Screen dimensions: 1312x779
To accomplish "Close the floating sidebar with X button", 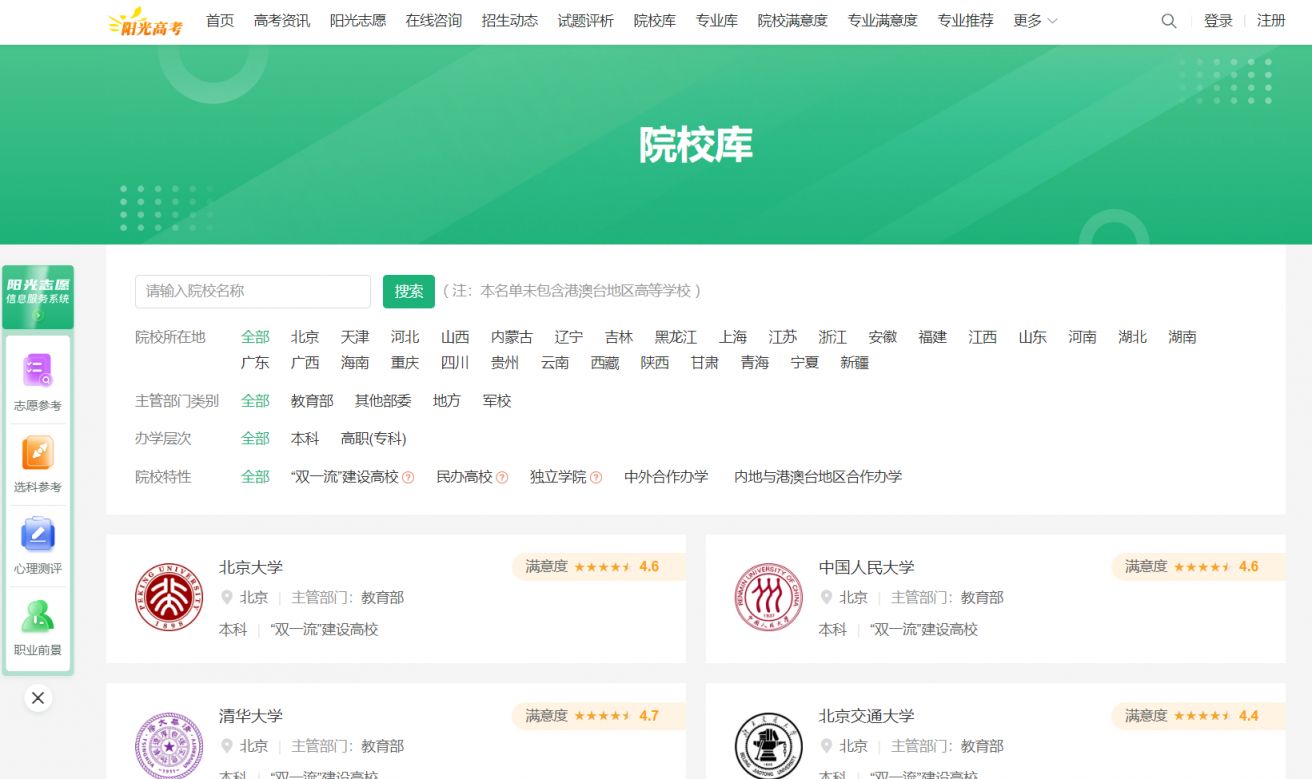I will click(38, 698).
